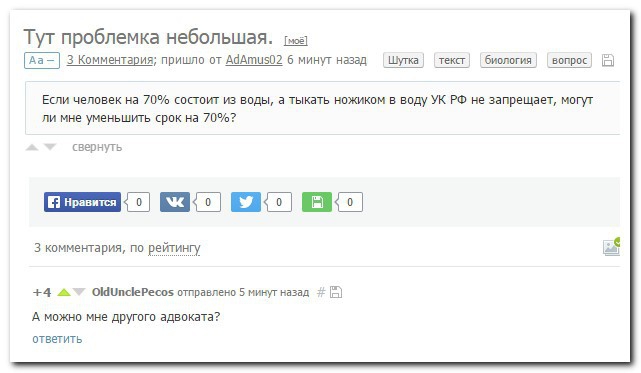Viewport: 641px width, 373px height.
Task: Open OldUnclePecos user profile
Action: point(133,292)
